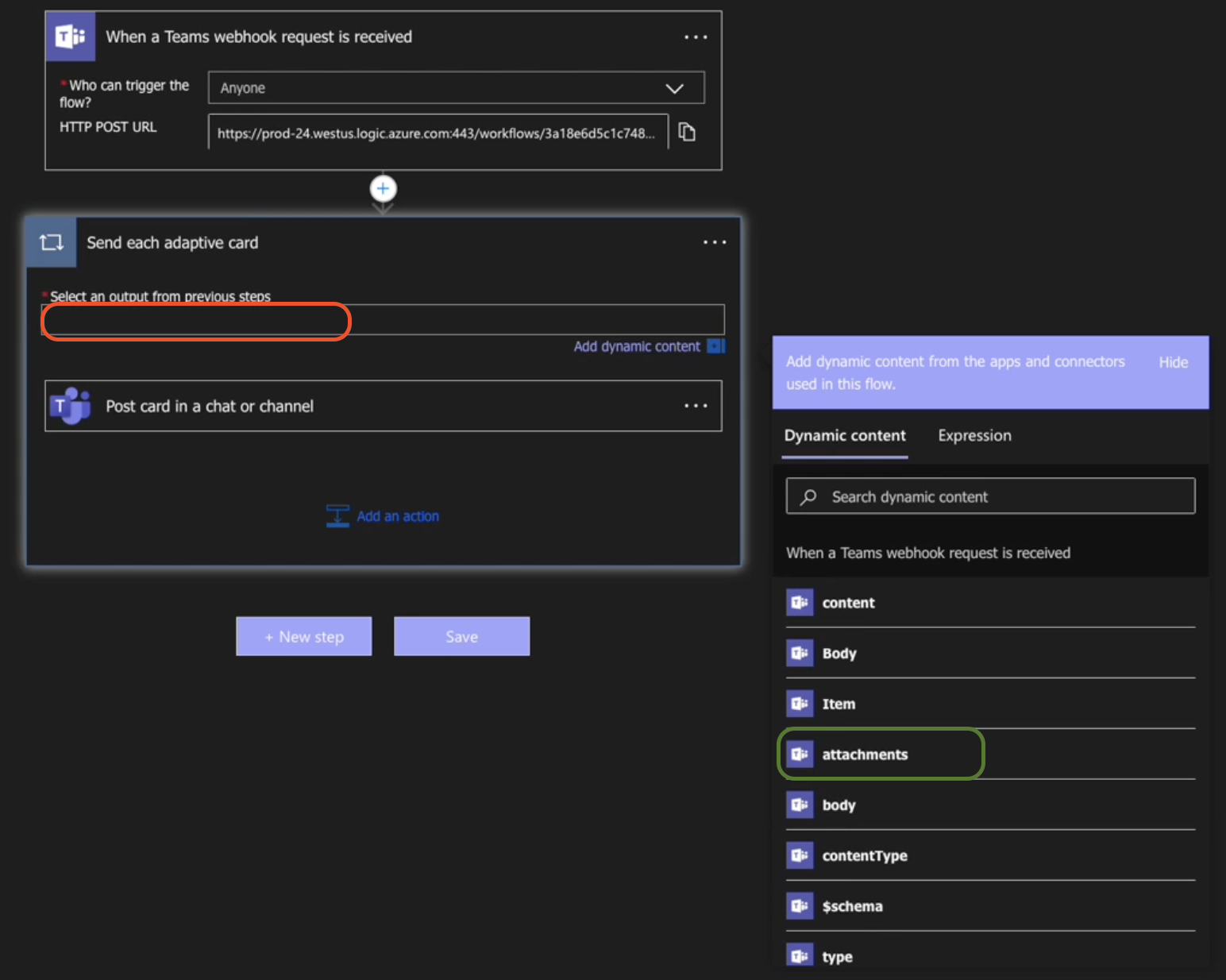Click the HTTP POST URL field

pos(438,132)
